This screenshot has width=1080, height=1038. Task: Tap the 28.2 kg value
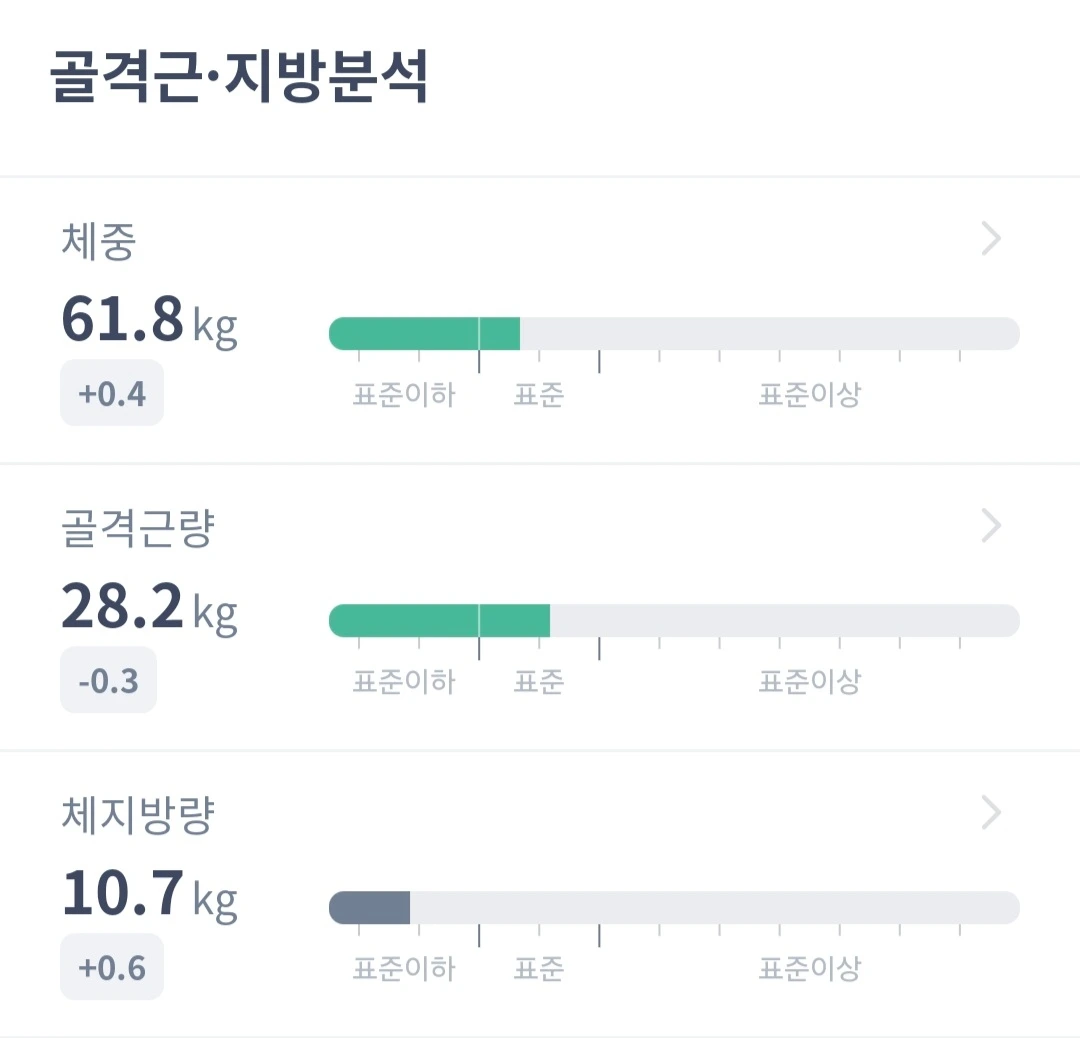click(149, 607)
